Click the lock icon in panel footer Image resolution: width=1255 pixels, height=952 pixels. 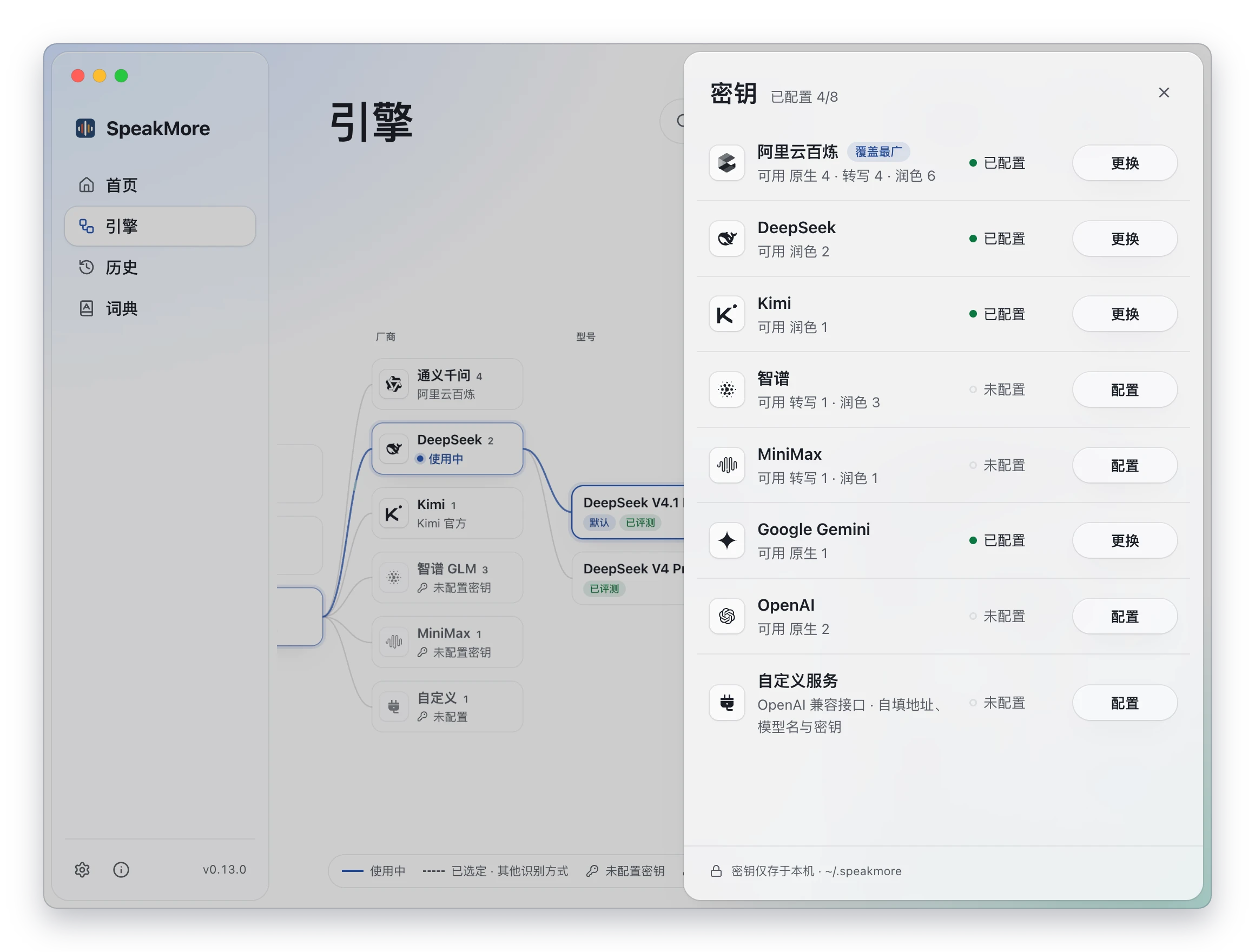[716, 870]
